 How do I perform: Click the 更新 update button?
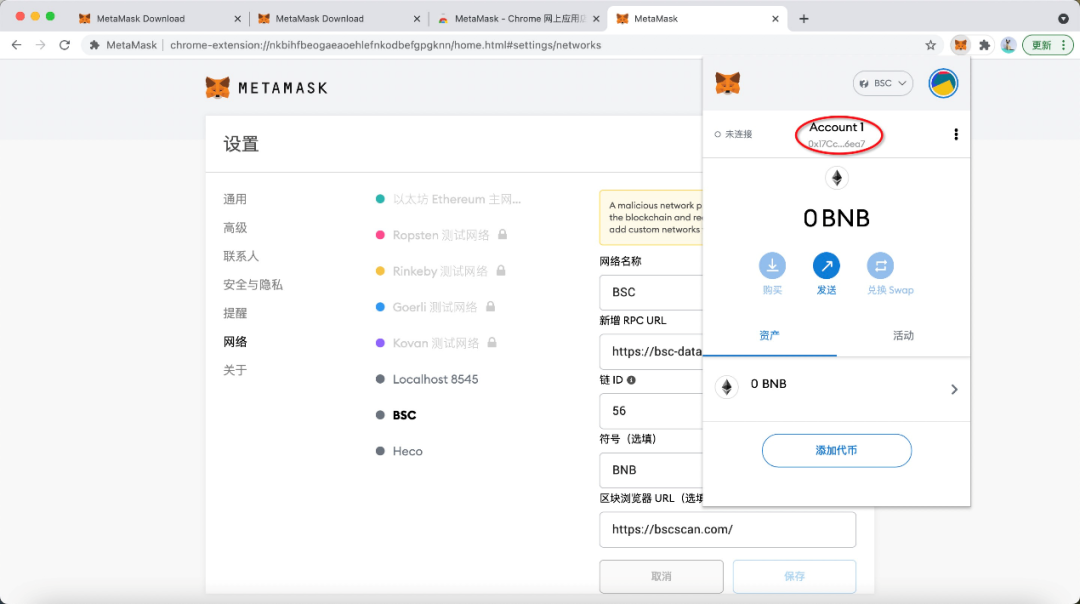point(1047,45)
